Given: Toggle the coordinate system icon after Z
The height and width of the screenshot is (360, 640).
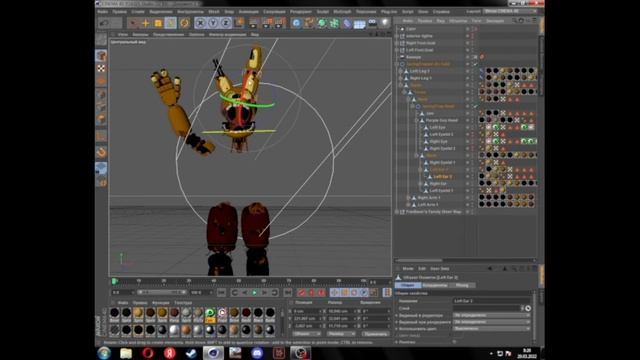Looking at the screenshot, I should point(239,23).
